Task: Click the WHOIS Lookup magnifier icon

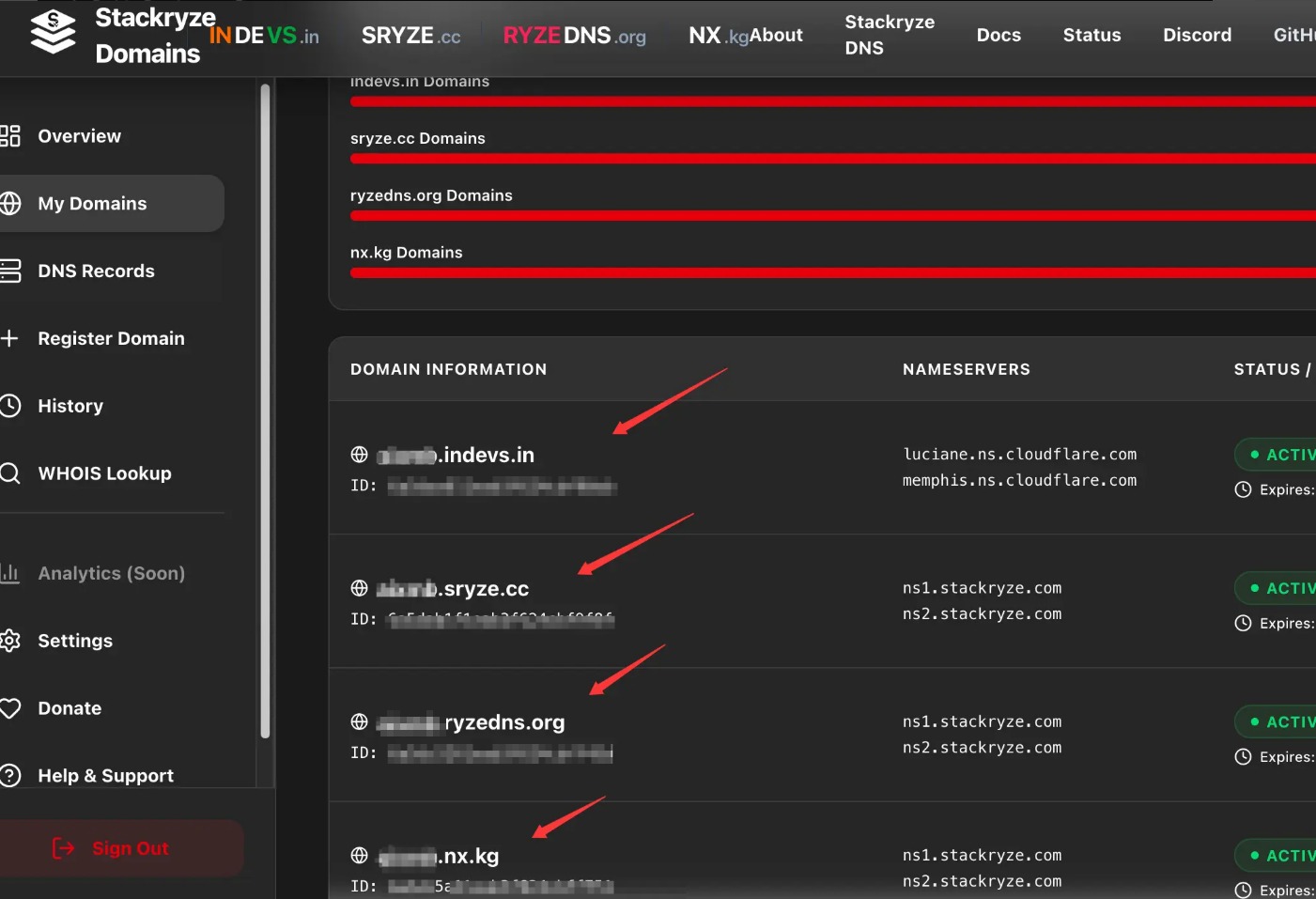Action: pos(9,473)
